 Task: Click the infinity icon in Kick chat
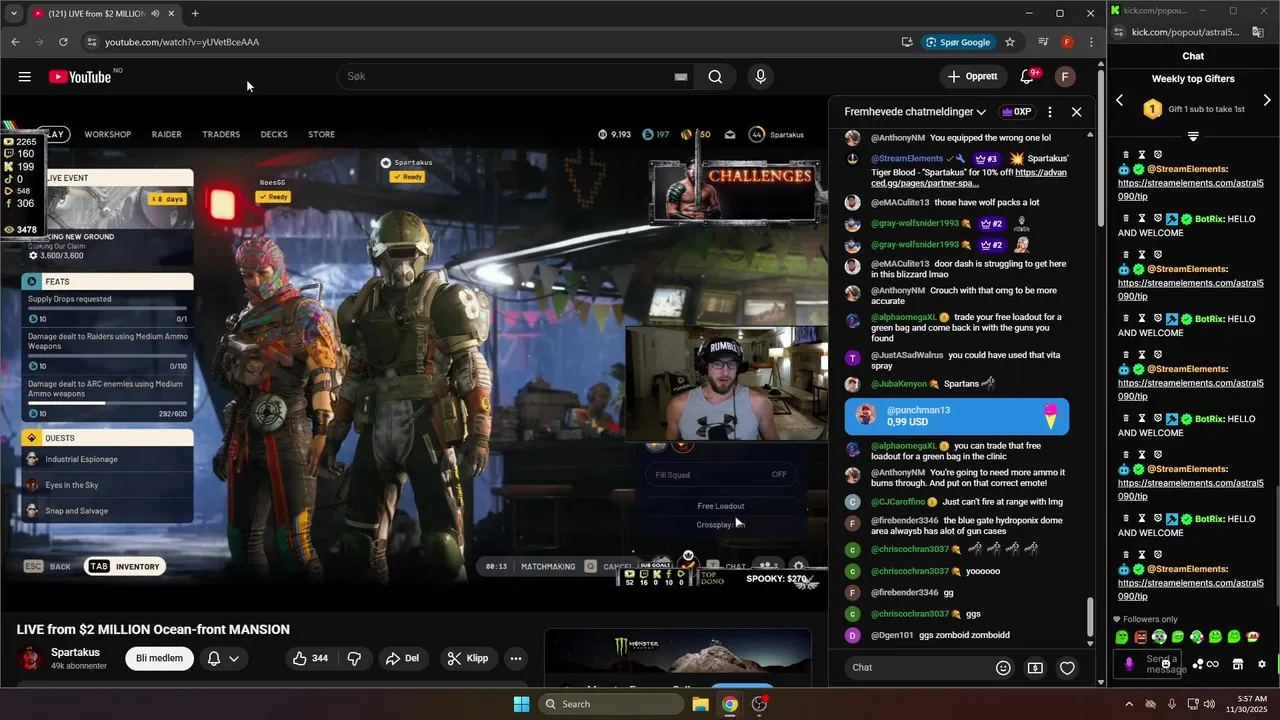coord(1213,664)
